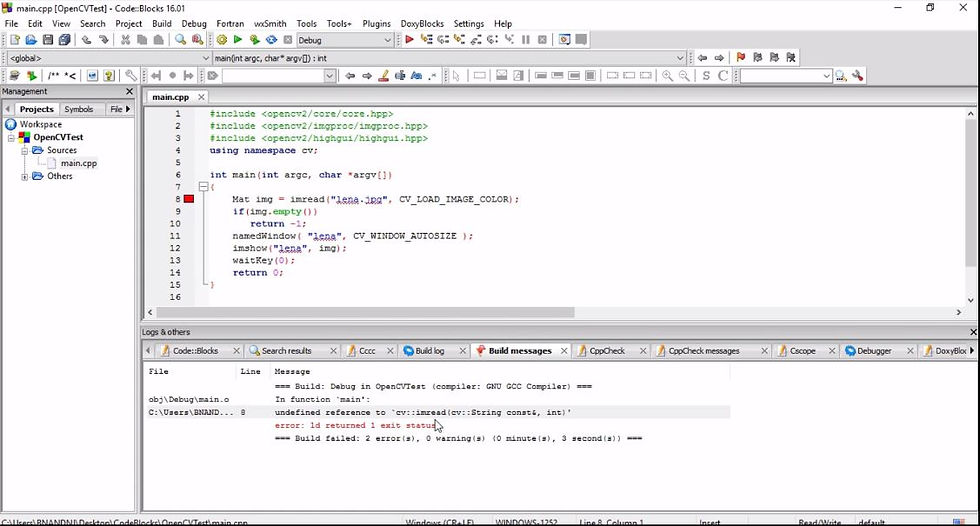Click the Break debugger pause icon
The image size is (980, 526).
tap(526, 39)
